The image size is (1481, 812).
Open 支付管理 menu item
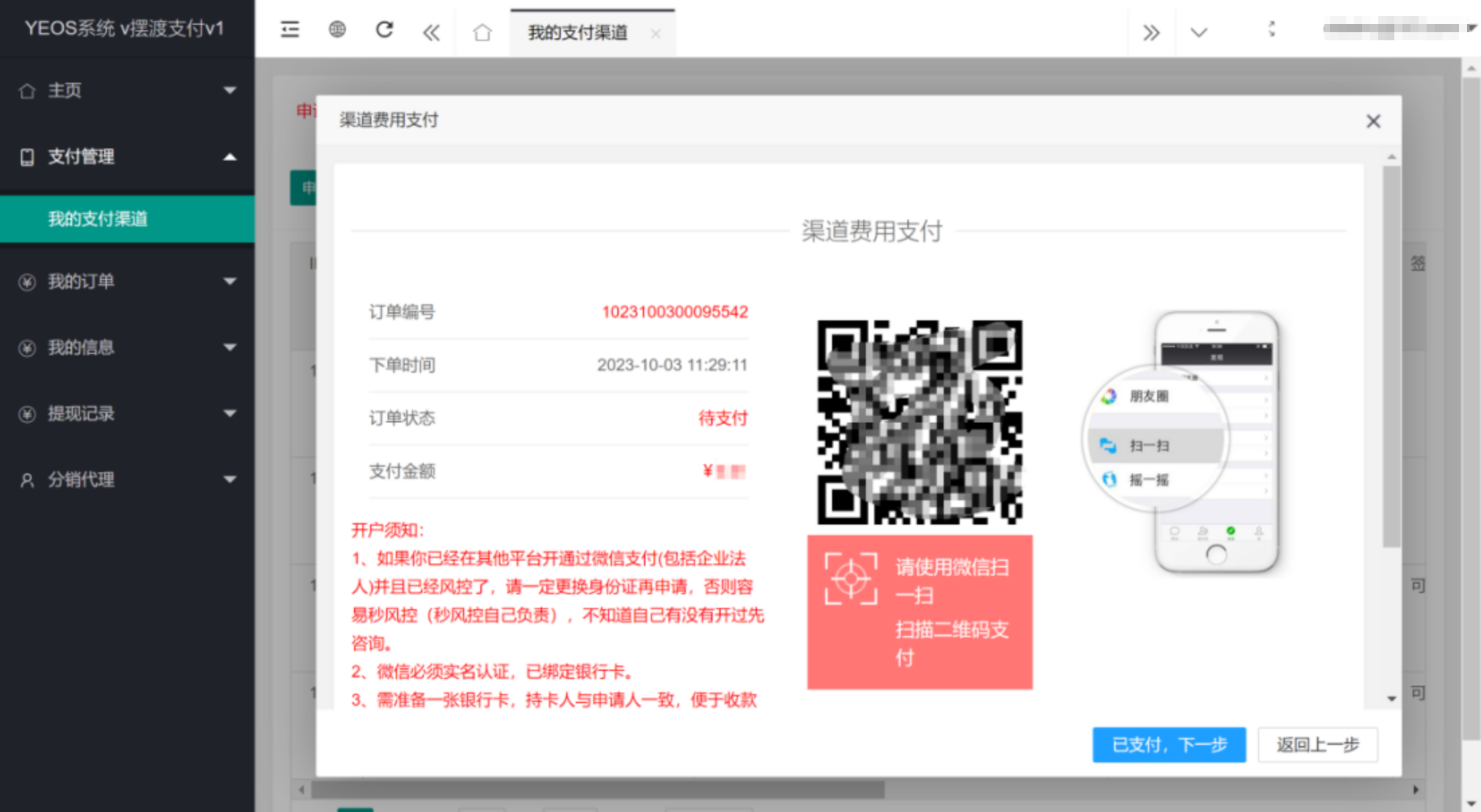pyautogui.click(x=127, y=157)
